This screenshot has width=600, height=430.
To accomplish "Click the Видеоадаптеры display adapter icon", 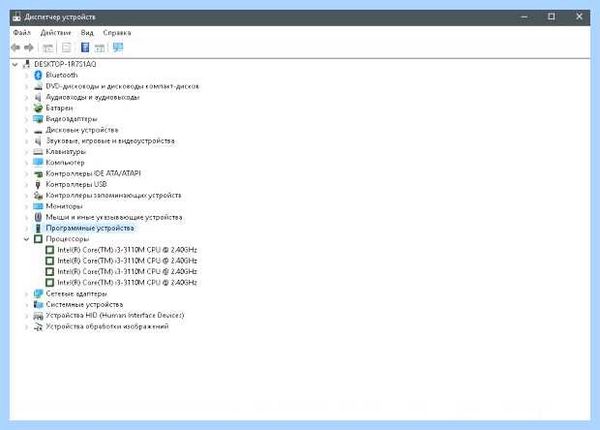I will (38, 119).
